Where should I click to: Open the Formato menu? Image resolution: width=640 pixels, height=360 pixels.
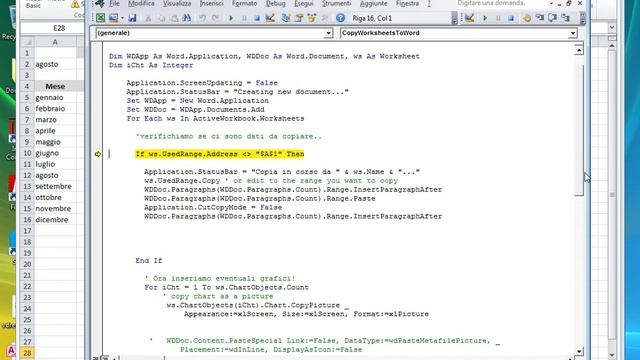tap(244, 3)
